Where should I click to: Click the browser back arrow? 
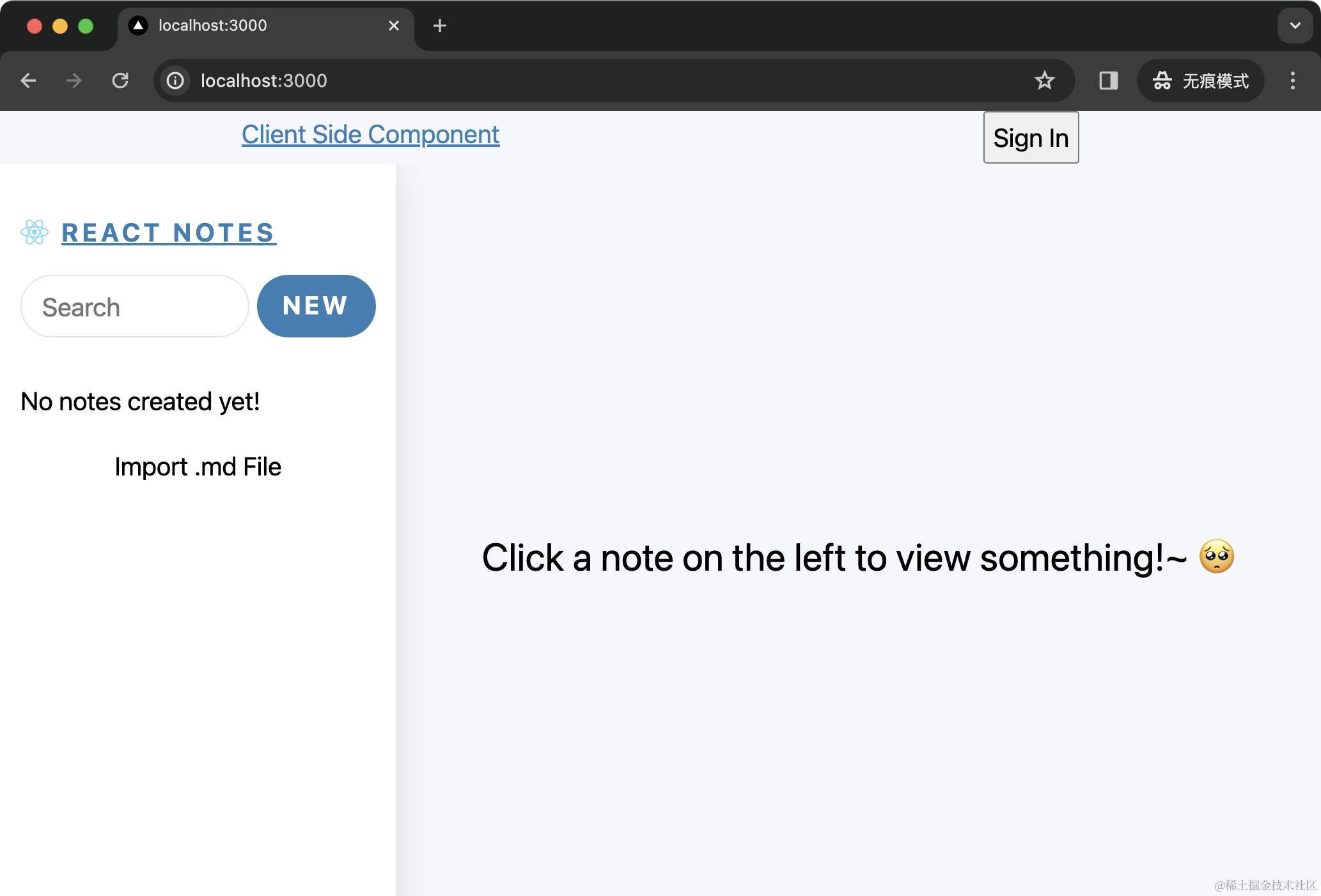coord(28,81)
